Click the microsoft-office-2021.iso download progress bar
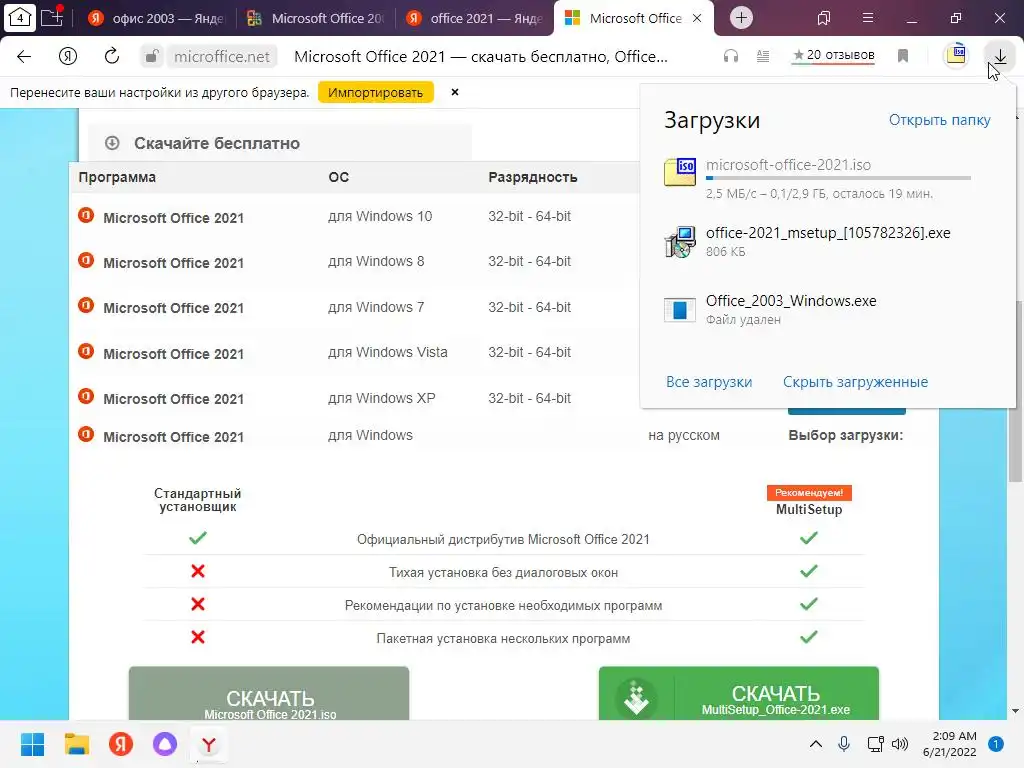The width and height of the screenshot is (1024, 768). (838, 178)
